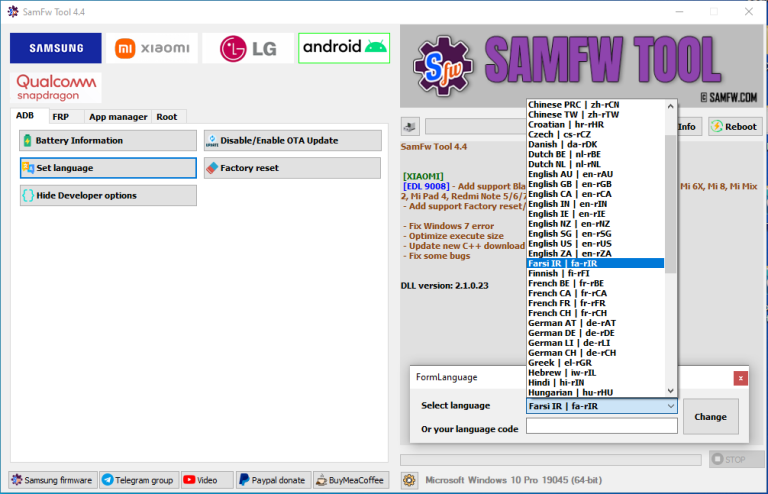Click Hide Developer options
This screenshot has width=768, height=494.
(108, 195)
